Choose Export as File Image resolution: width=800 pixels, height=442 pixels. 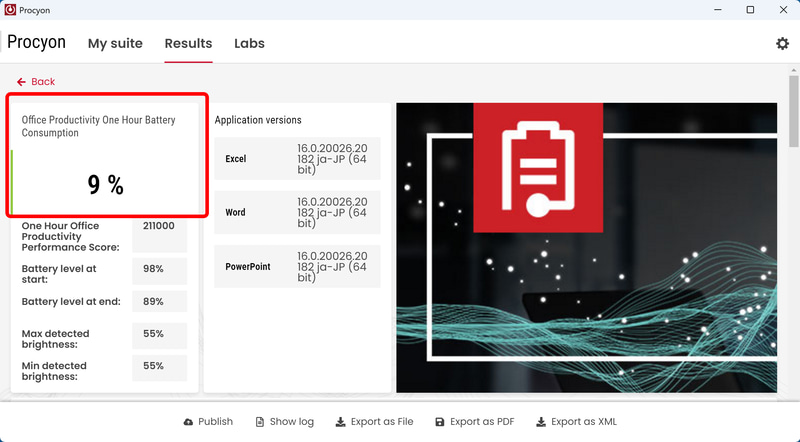point(374,422)
